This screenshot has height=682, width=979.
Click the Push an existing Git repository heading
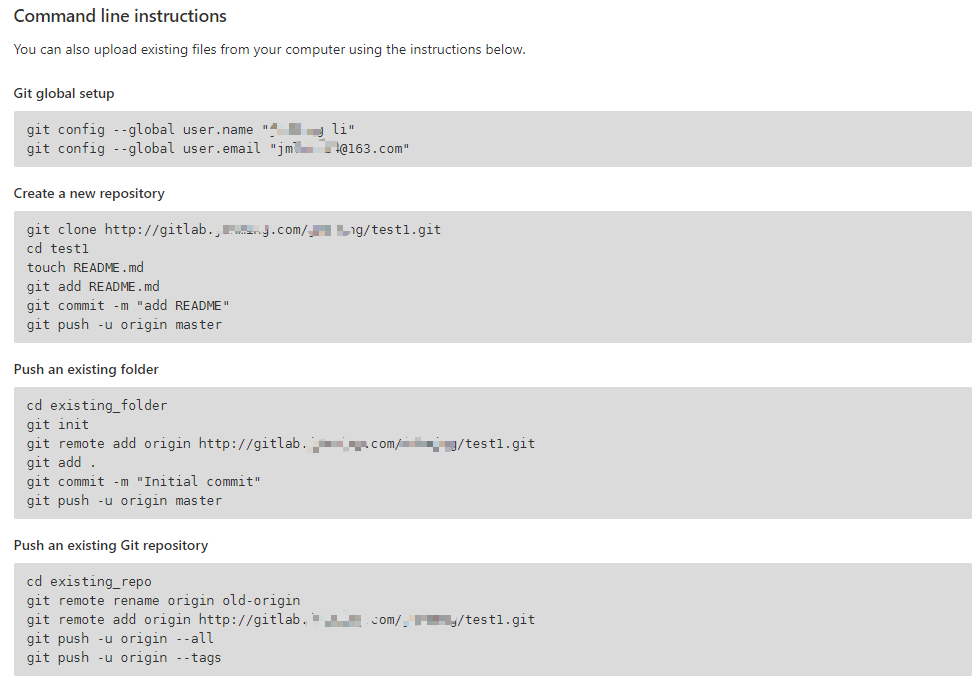(x=111, y=546)
